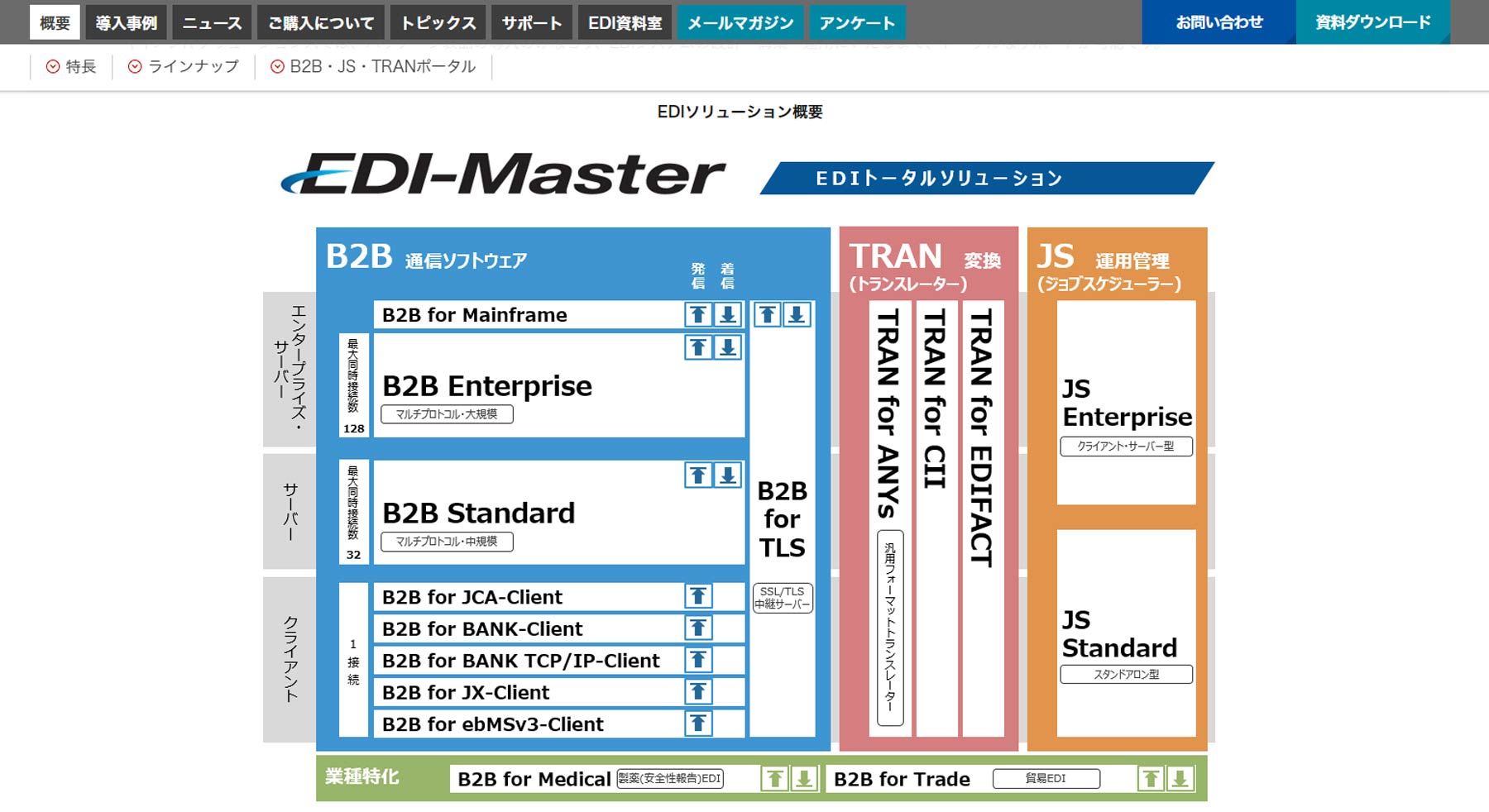
Task: Select the TRAN for EDIFACT column
Action: 982,518
